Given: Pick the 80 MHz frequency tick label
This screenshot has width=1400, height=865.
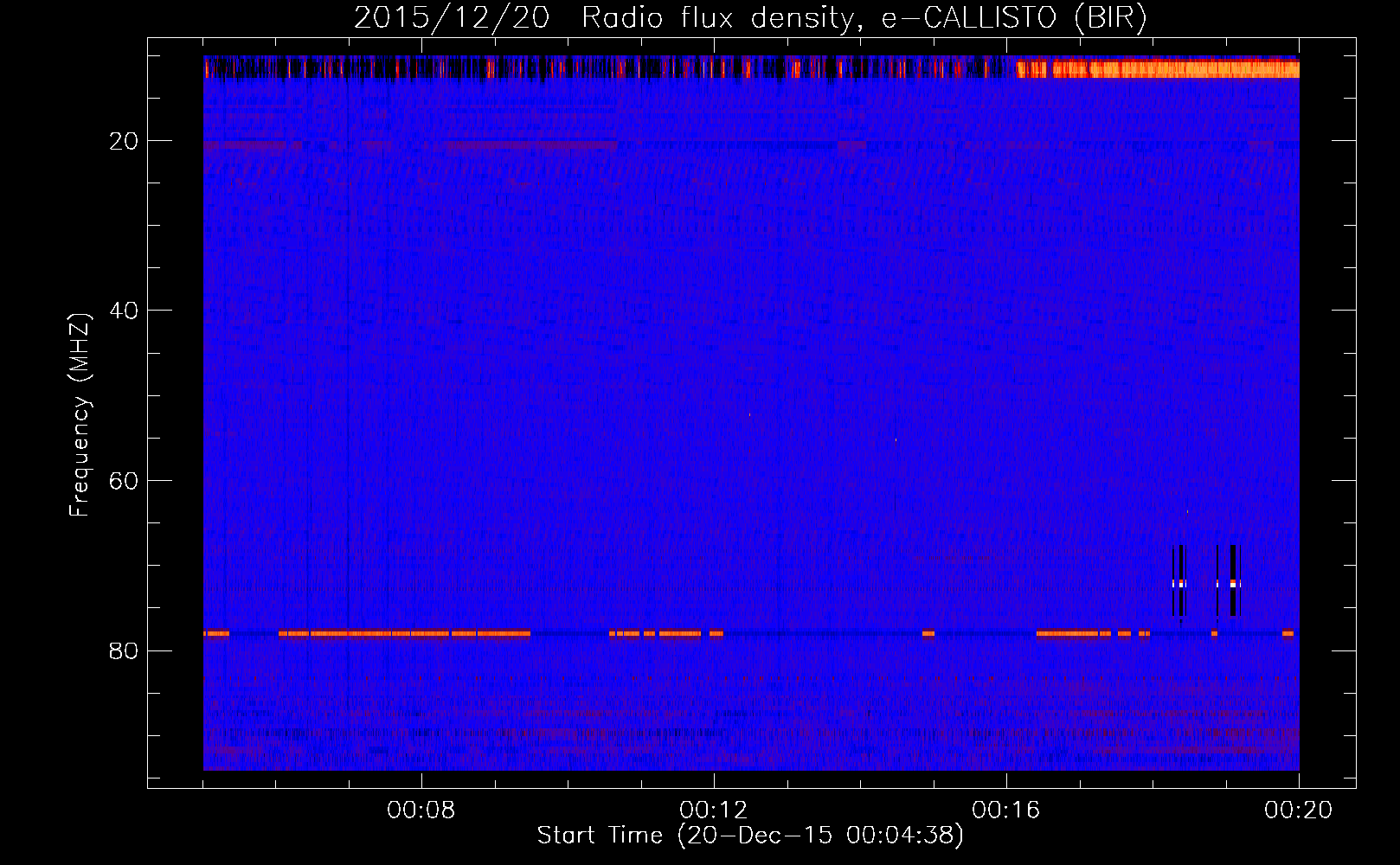Looking at the screenshot, I should (x=124, y=650).
